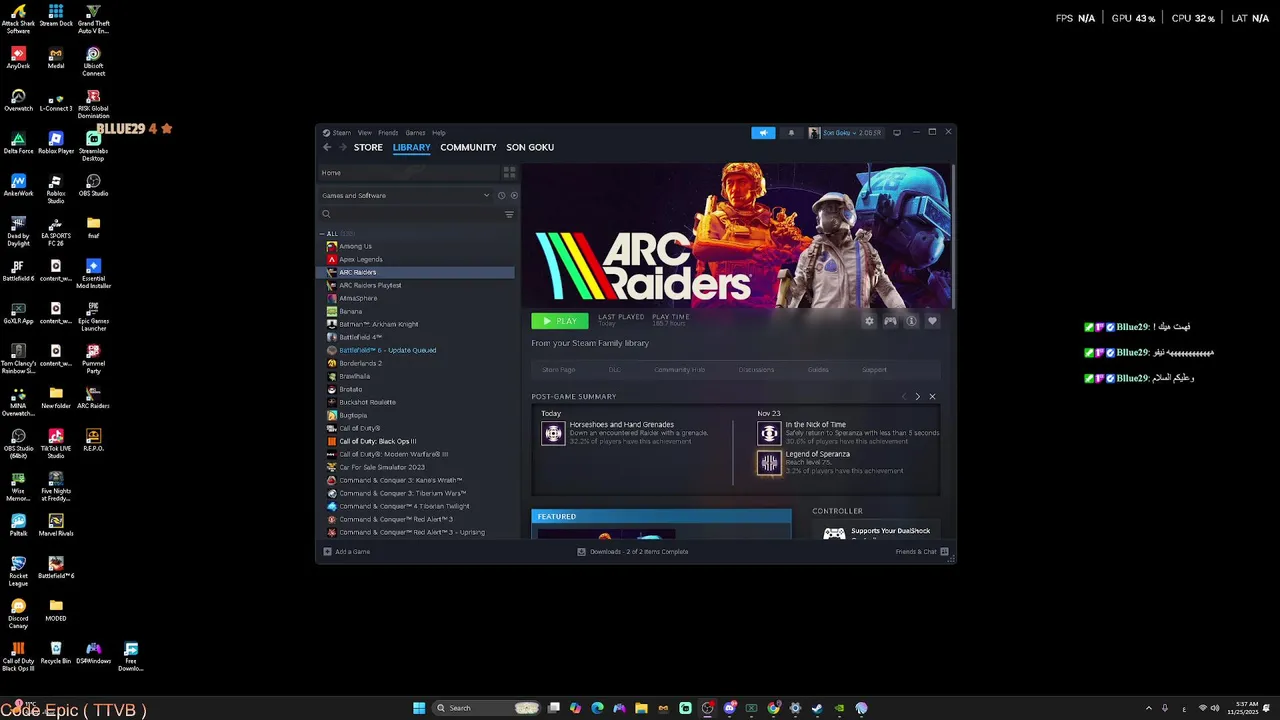Open File Explorer from taskbar
This screenshot has width=1280, height=720.
(x=641, y=708)
